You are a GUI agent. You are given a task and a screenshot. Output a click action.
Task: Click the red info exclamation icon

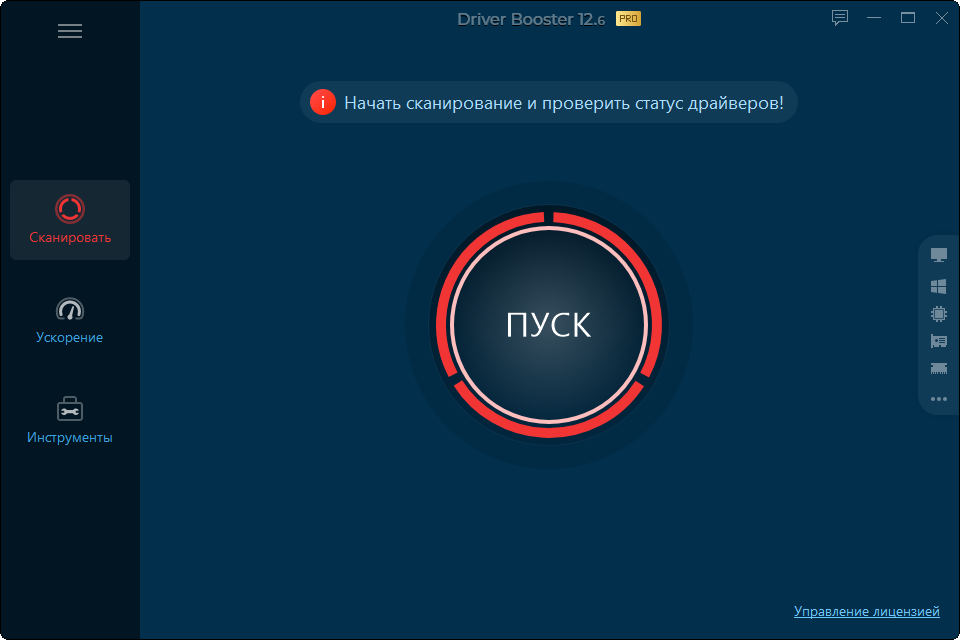pos(323,102)
